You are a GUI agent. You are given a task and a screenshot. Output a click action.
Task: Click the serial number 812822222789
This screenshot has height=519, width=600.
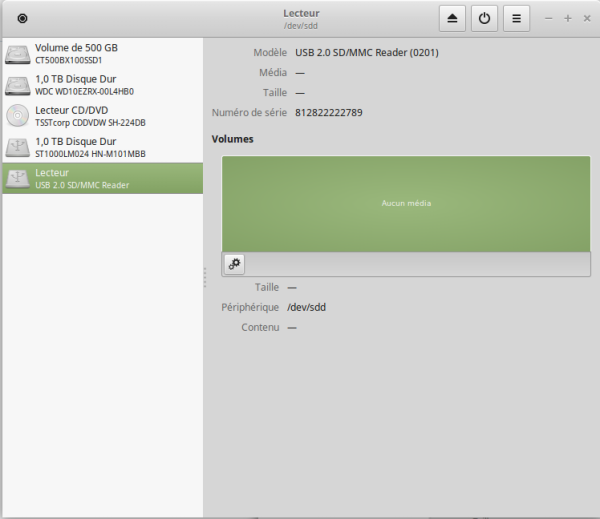[329, 113]
